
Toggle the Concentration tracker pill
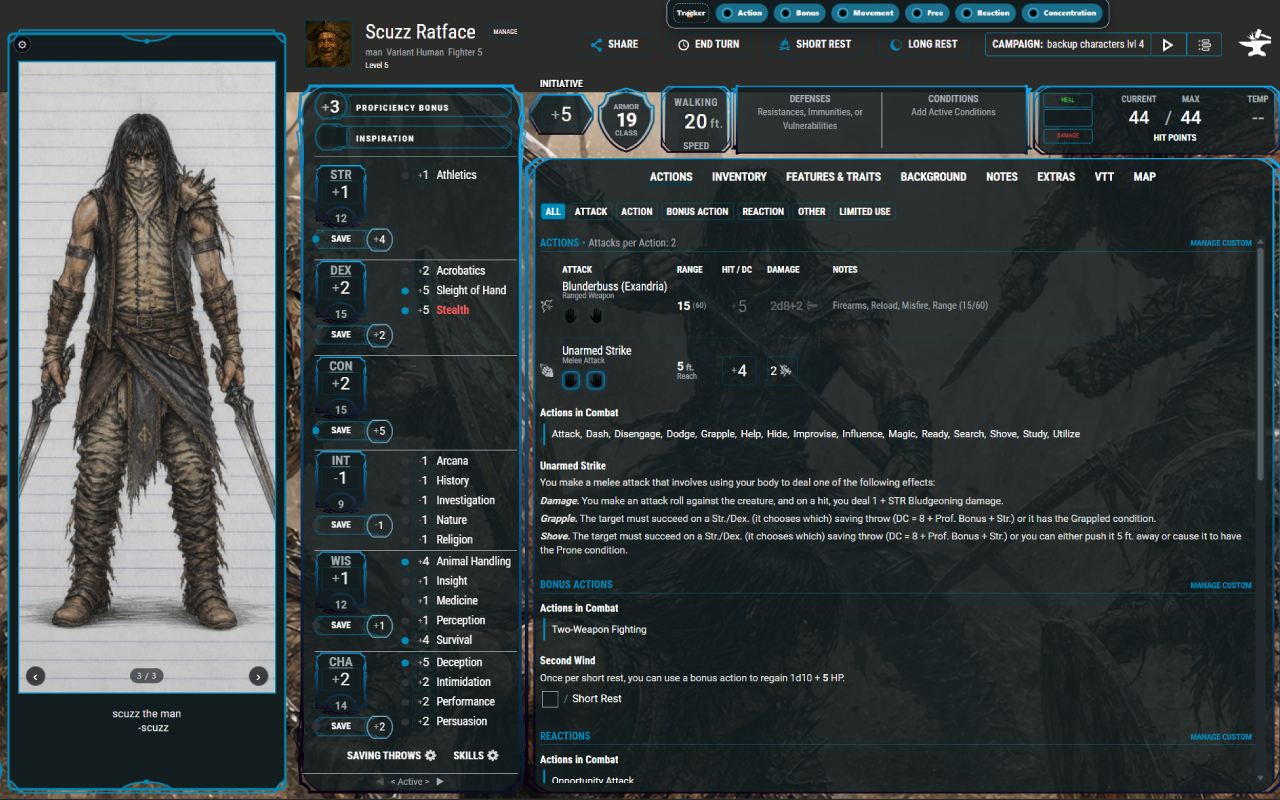pos(1062,13)
